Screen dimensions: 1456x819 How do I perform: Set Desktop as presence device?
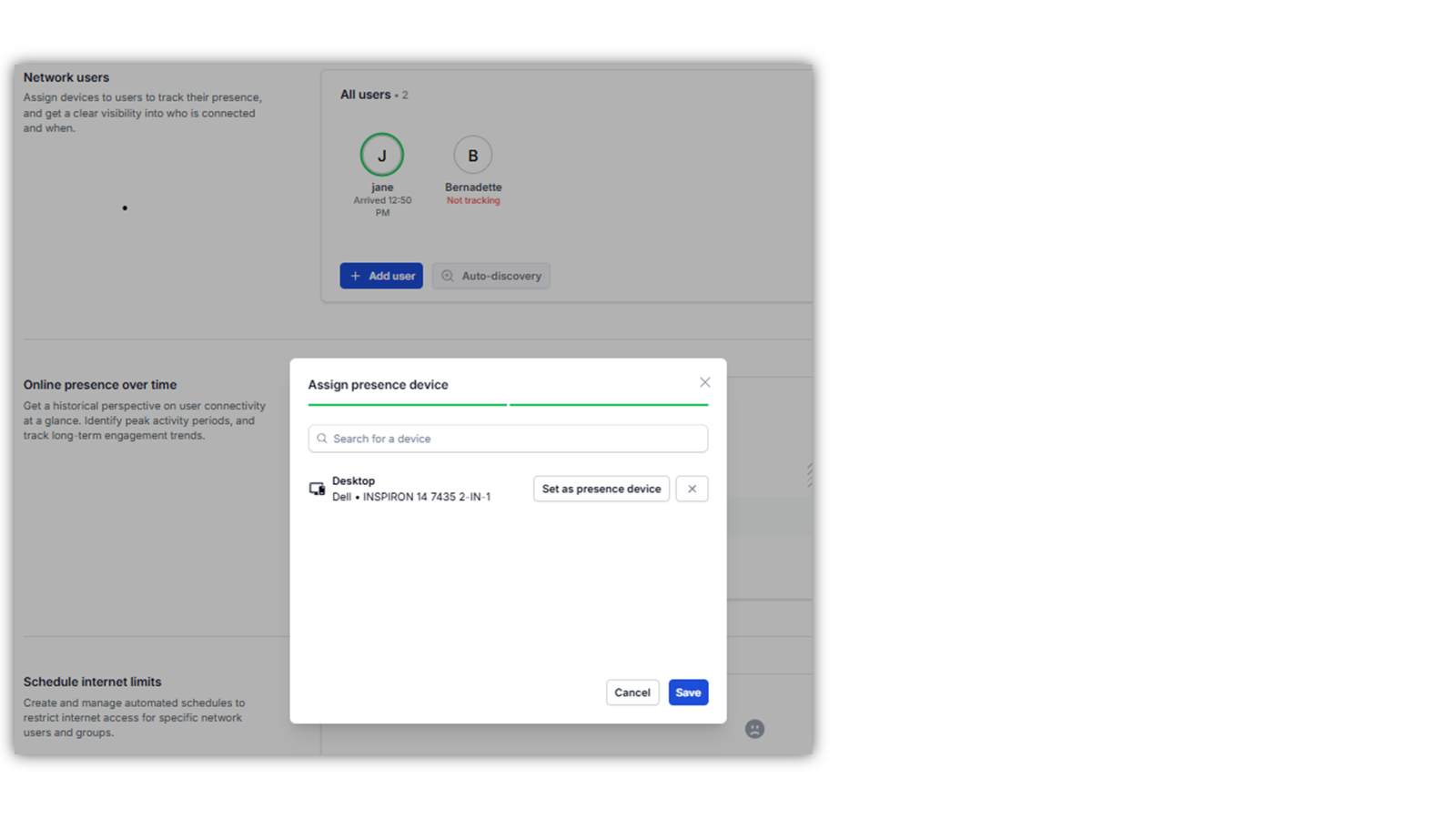pos(601,489)
